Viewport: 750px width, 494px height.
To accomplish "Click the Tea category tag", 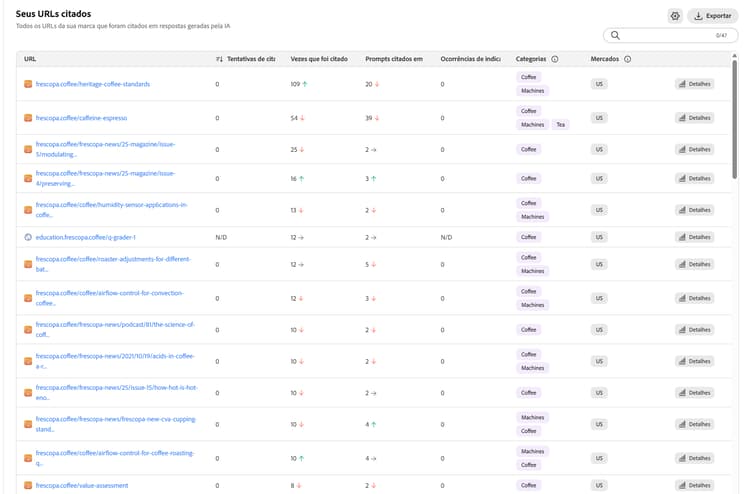I will (560, 125).
